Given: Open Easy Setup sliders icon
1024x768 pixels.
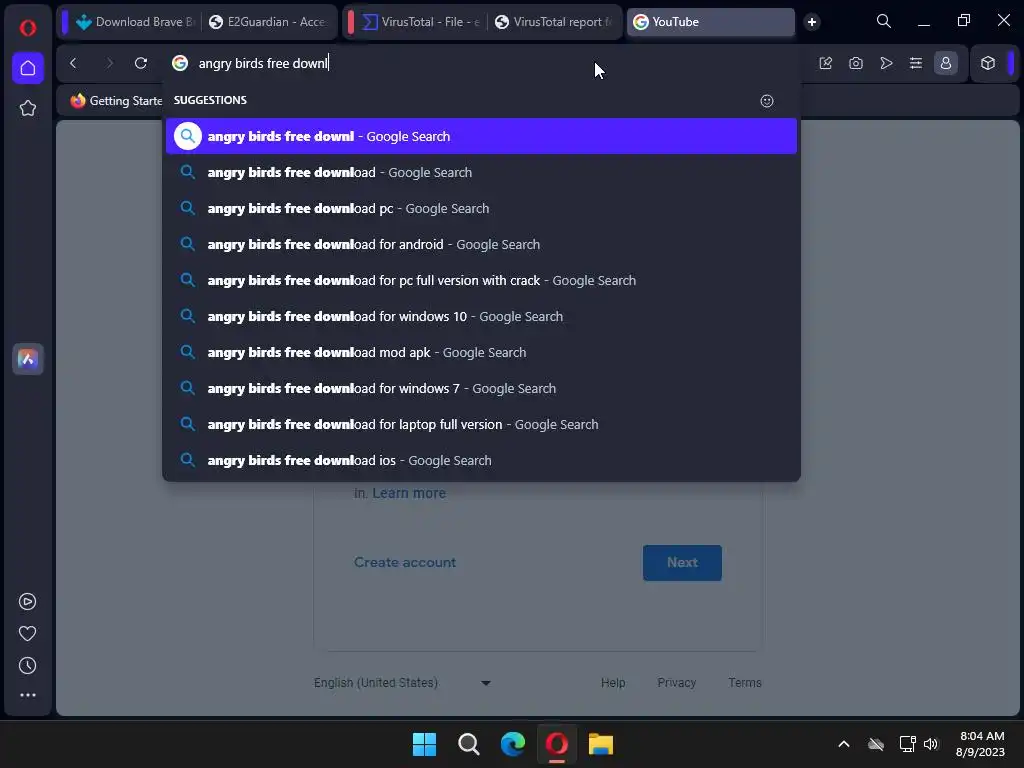Looking at the screenshot, I should pos(916,63).
